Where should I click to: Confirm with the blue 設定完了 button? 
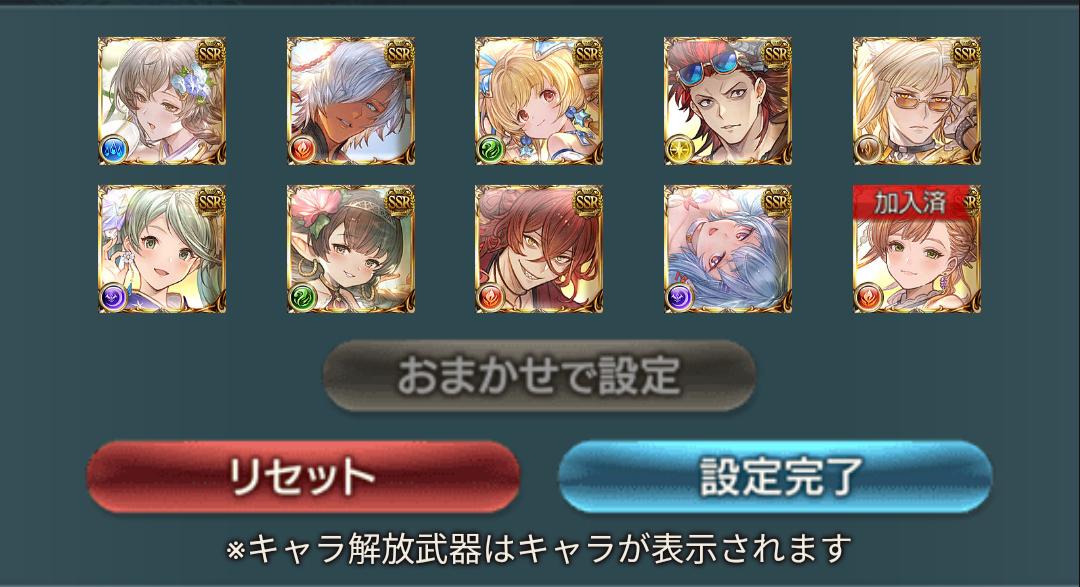[775, 476]
